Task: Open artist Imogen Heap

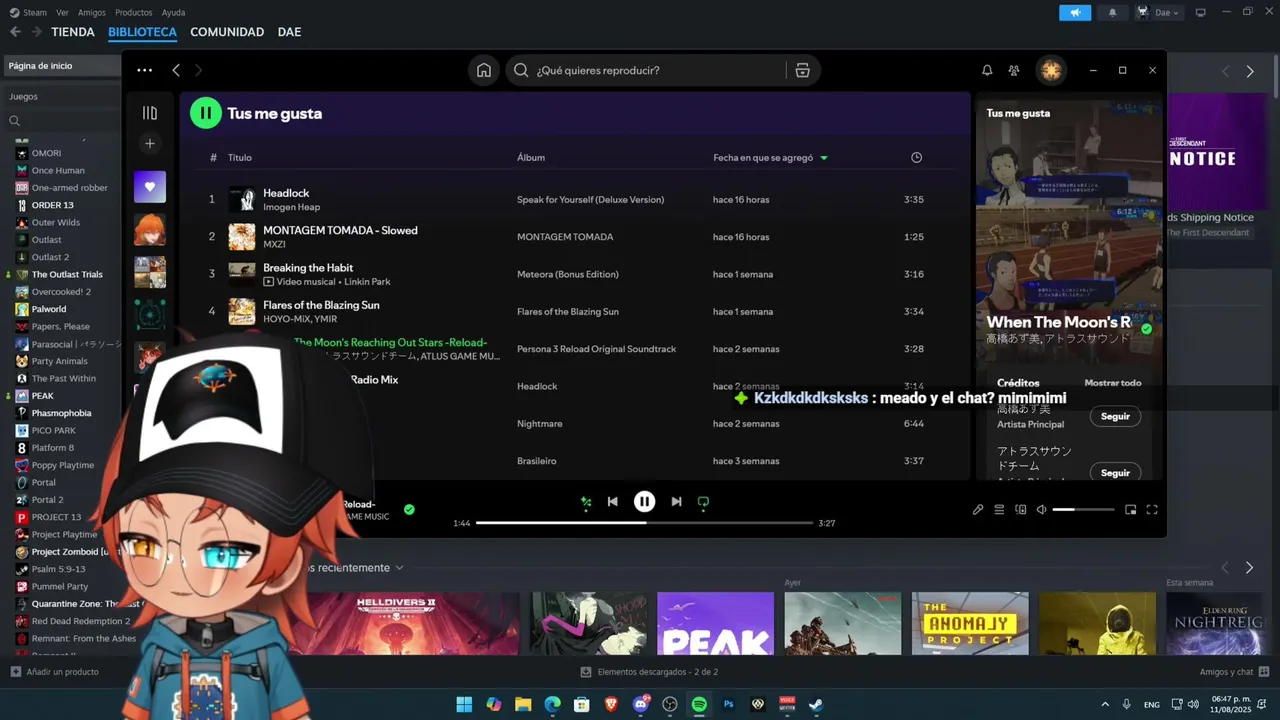Action: click(x=291, y=207)
